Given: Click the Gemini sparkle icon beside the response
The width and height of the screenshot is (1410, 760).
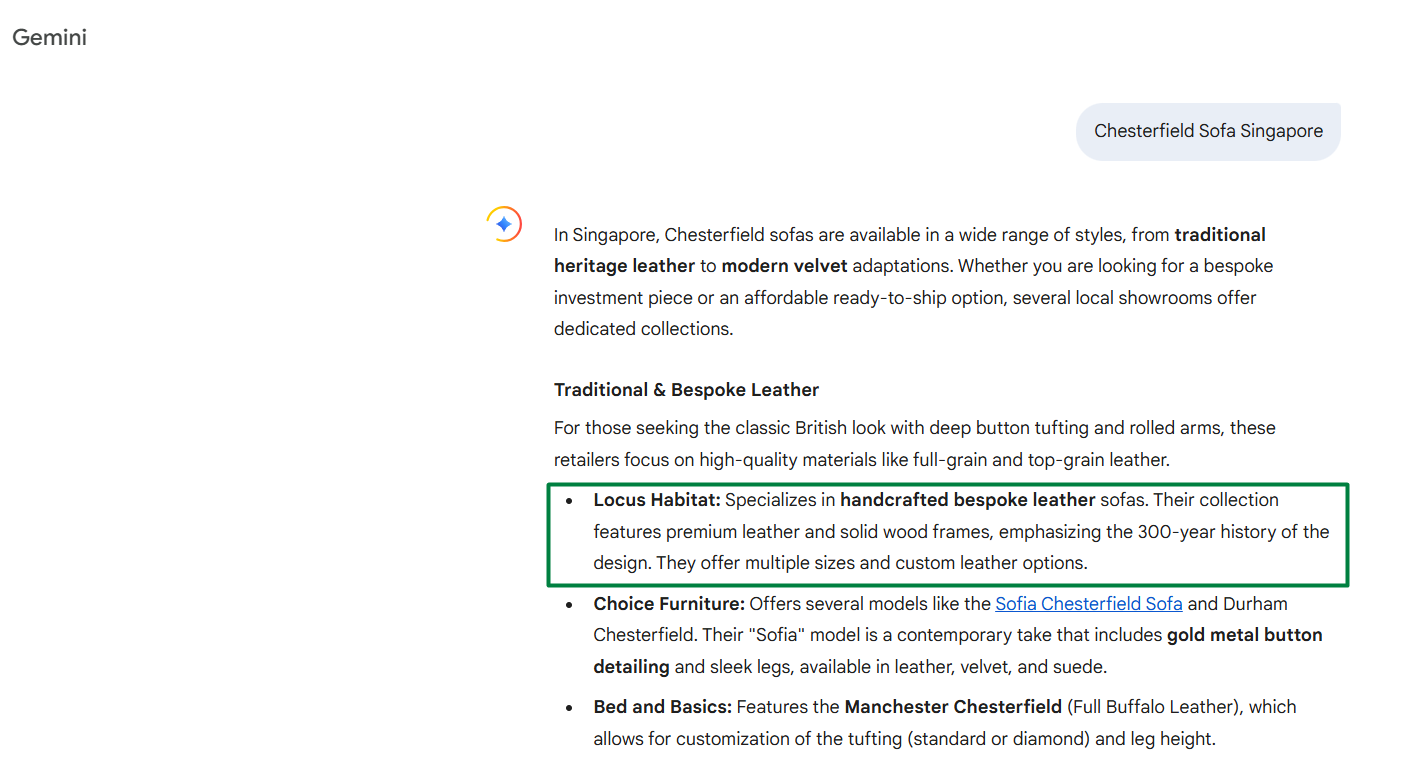Looking at the screenshot, I should pyautogui.click(x=504, y=224).
